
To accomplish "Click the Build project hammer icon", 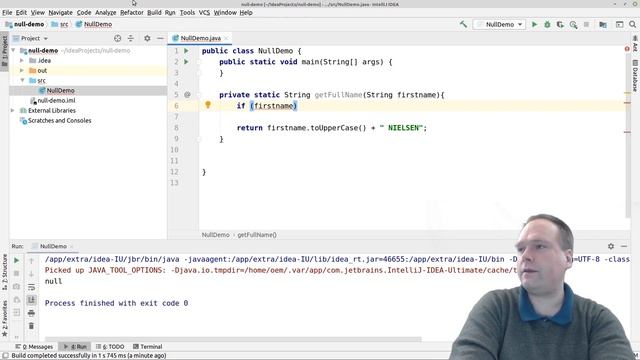I will click(463, 24).
